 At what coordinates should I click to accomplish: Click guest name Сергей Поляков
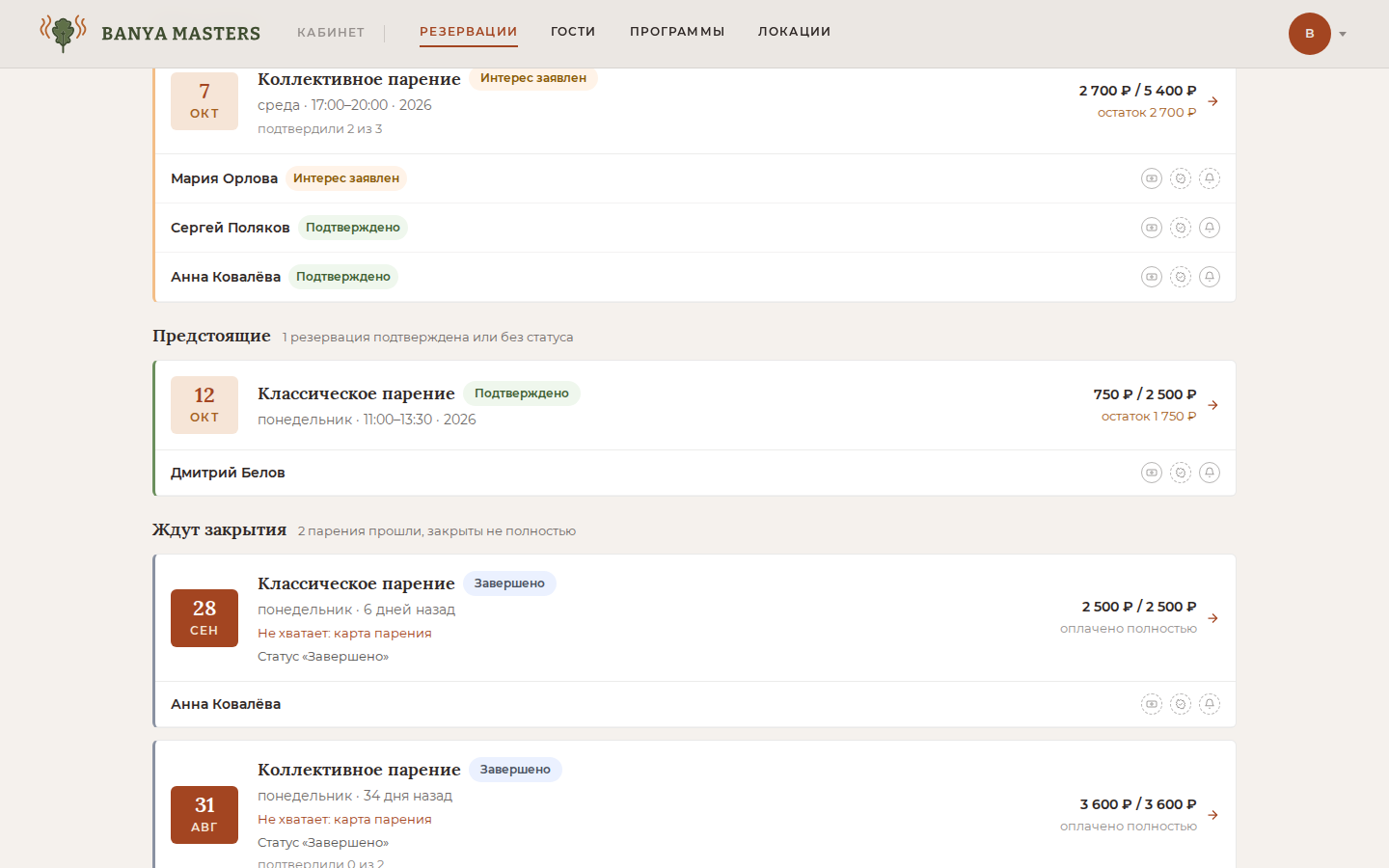tap(231, 228)
